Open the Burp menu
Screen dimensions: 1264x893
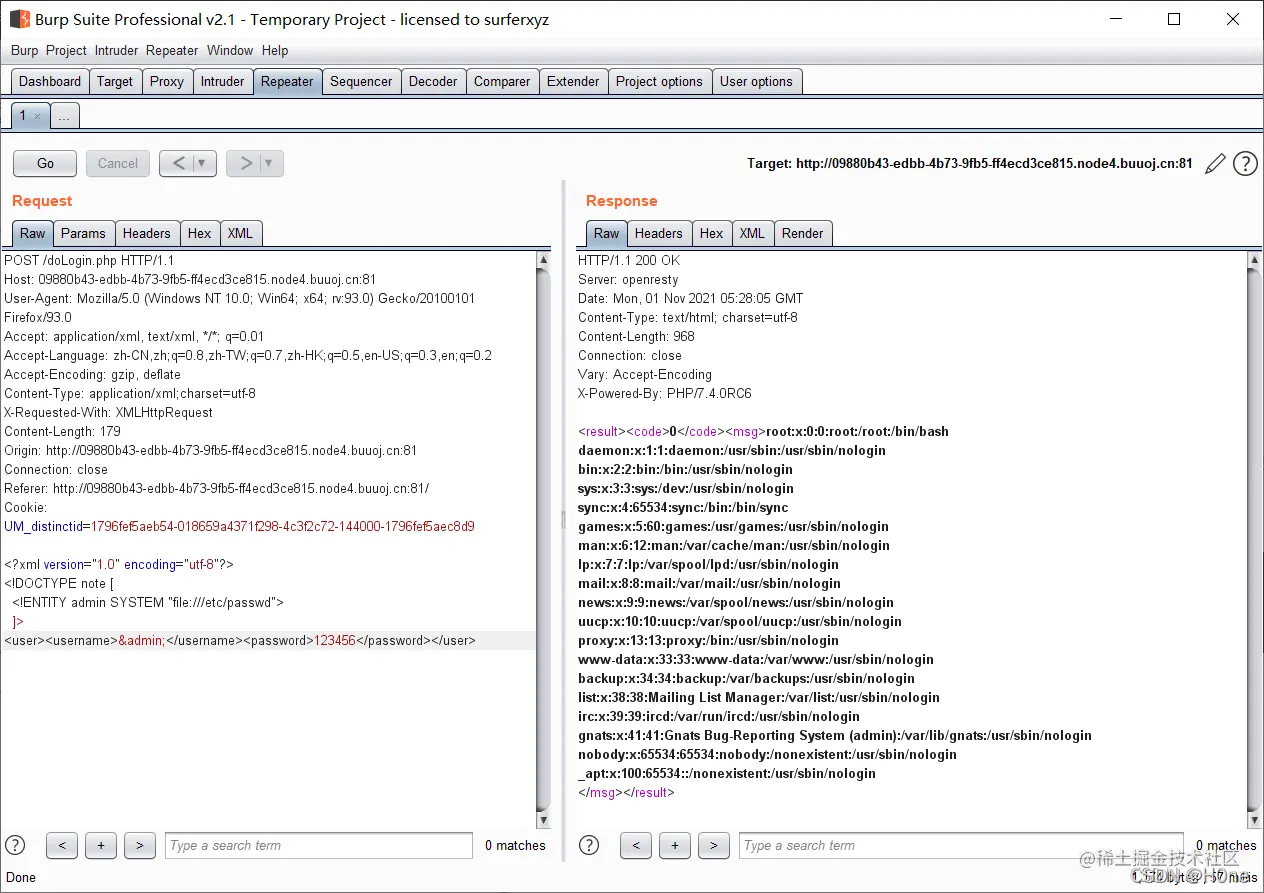pyautogui.click(x=24, y=50)
